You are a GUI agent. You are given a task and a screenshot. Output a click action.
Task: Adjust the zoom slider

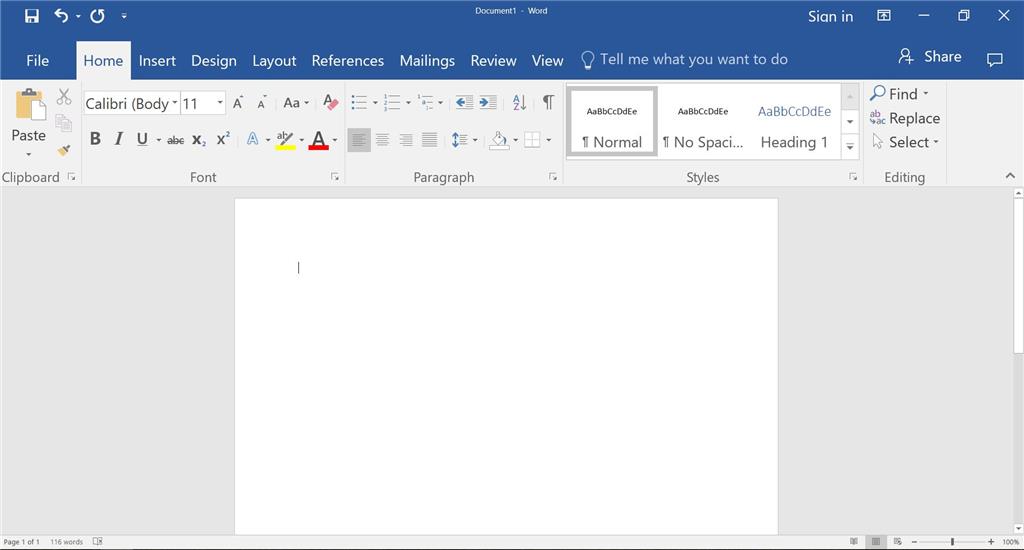pos(952,542)
